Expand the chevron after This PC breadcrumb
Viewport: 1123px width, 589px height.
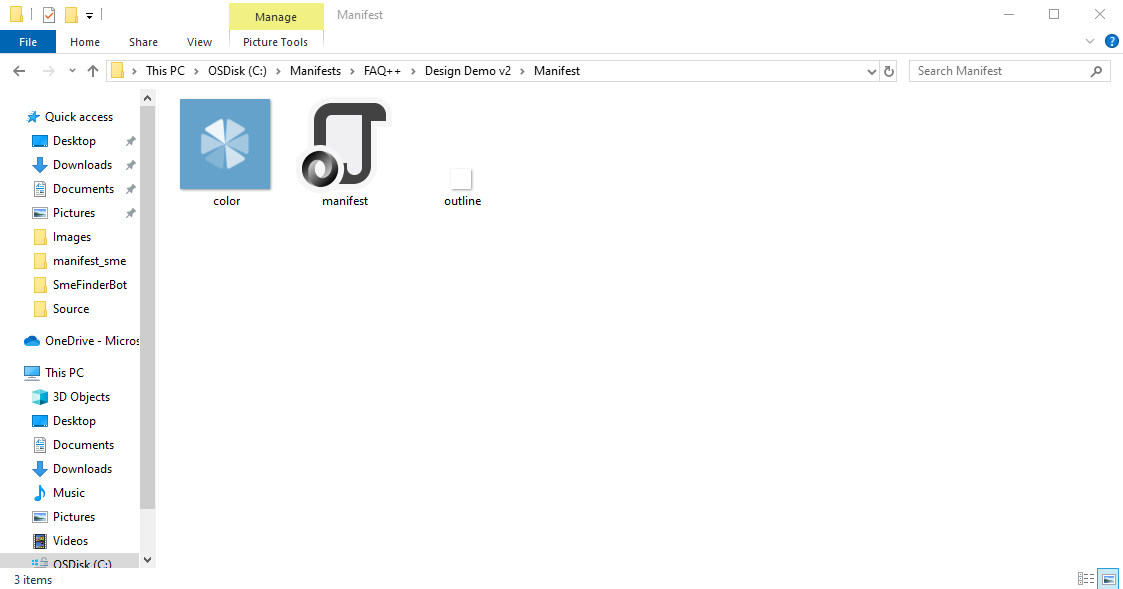pyautogui.click(x=196, y=71)
